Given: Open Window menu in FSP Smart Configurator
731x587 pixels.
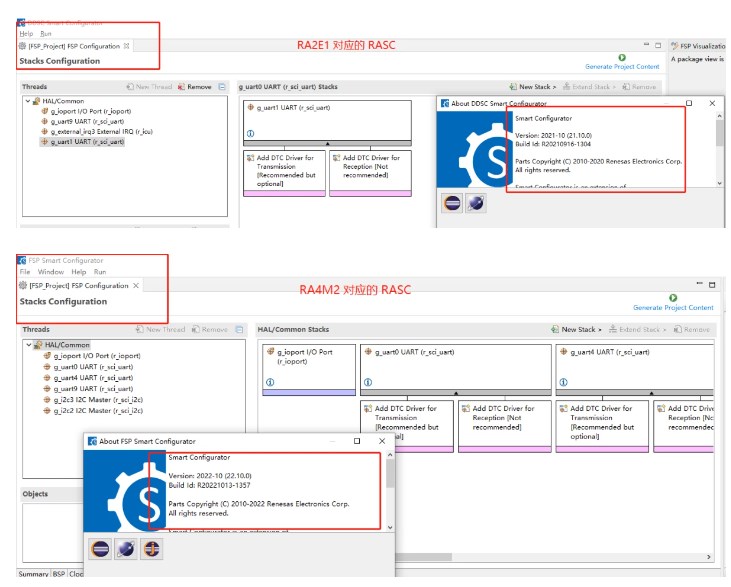Looking at the screenshot, I should tap(51, 272).
